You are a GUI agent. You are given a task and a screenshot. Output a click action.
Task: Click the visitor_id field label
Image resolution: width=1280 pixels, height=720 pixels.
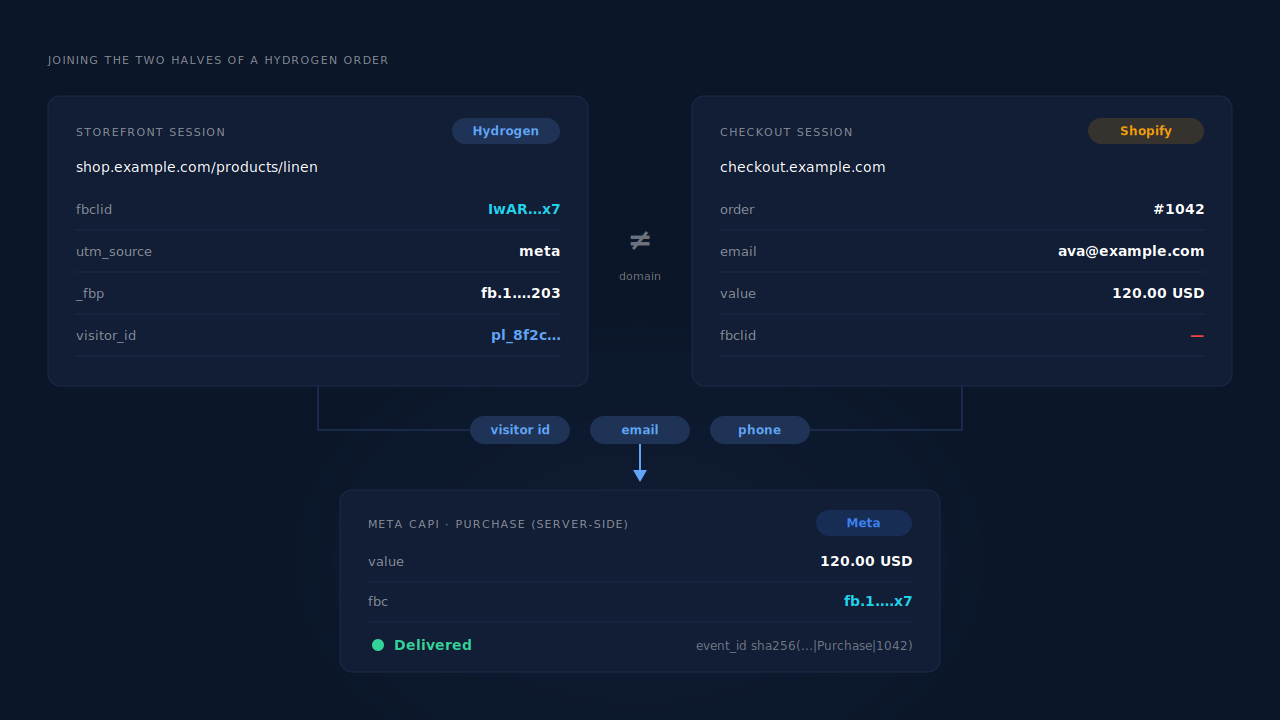click(x=106, y=336)
